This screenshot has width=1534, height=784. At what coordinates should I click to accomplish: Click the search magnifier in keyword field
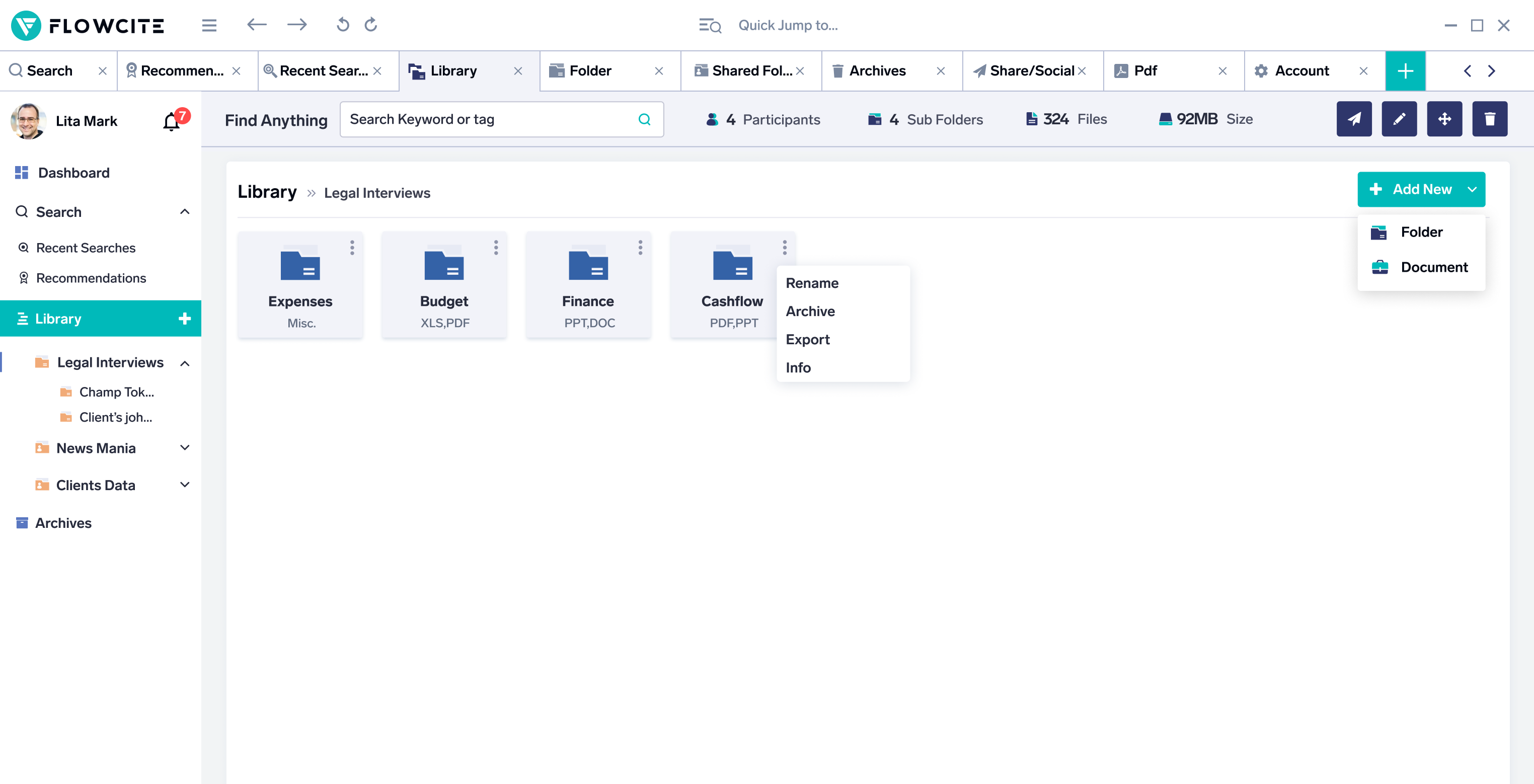click(644, 120)
